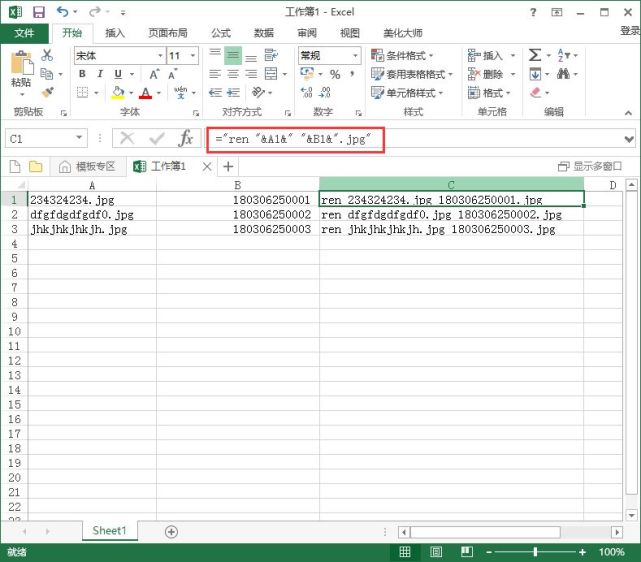Viewport: 641px width, 562px height.
Task: Click the zoom slider handle
Action: coord(535,552)
